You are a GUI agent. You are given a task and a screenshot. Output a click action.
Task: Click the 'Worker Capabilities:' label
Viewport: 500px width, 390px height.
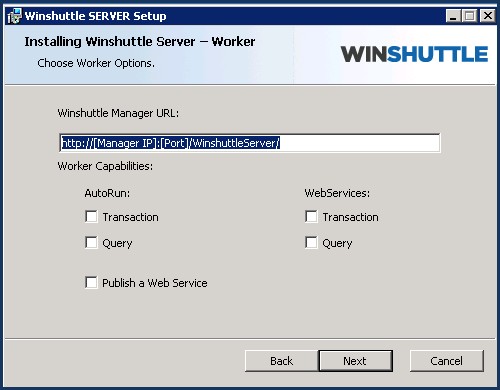pyautogui.click(x=105, y=166)
